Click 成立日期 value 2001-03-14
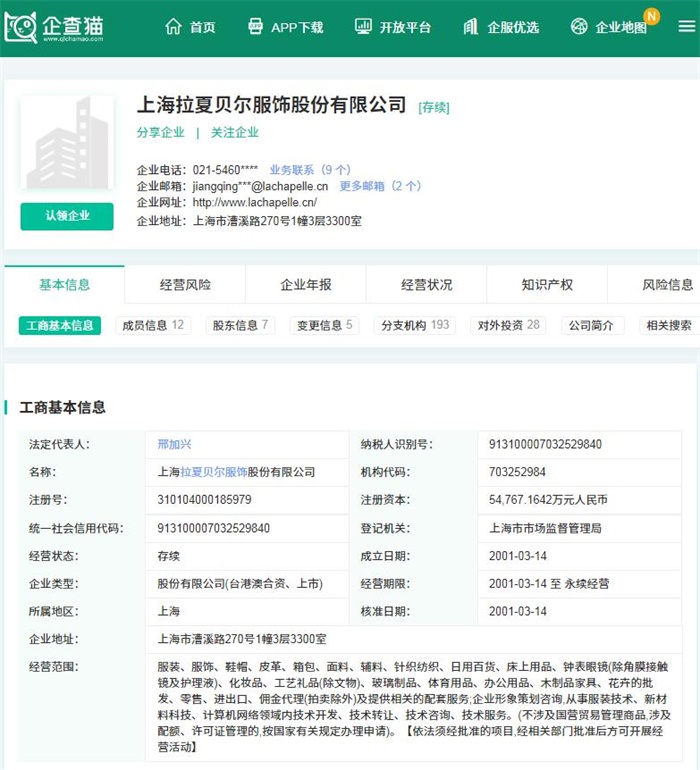 pyautogui.click(x=518, y=556)
